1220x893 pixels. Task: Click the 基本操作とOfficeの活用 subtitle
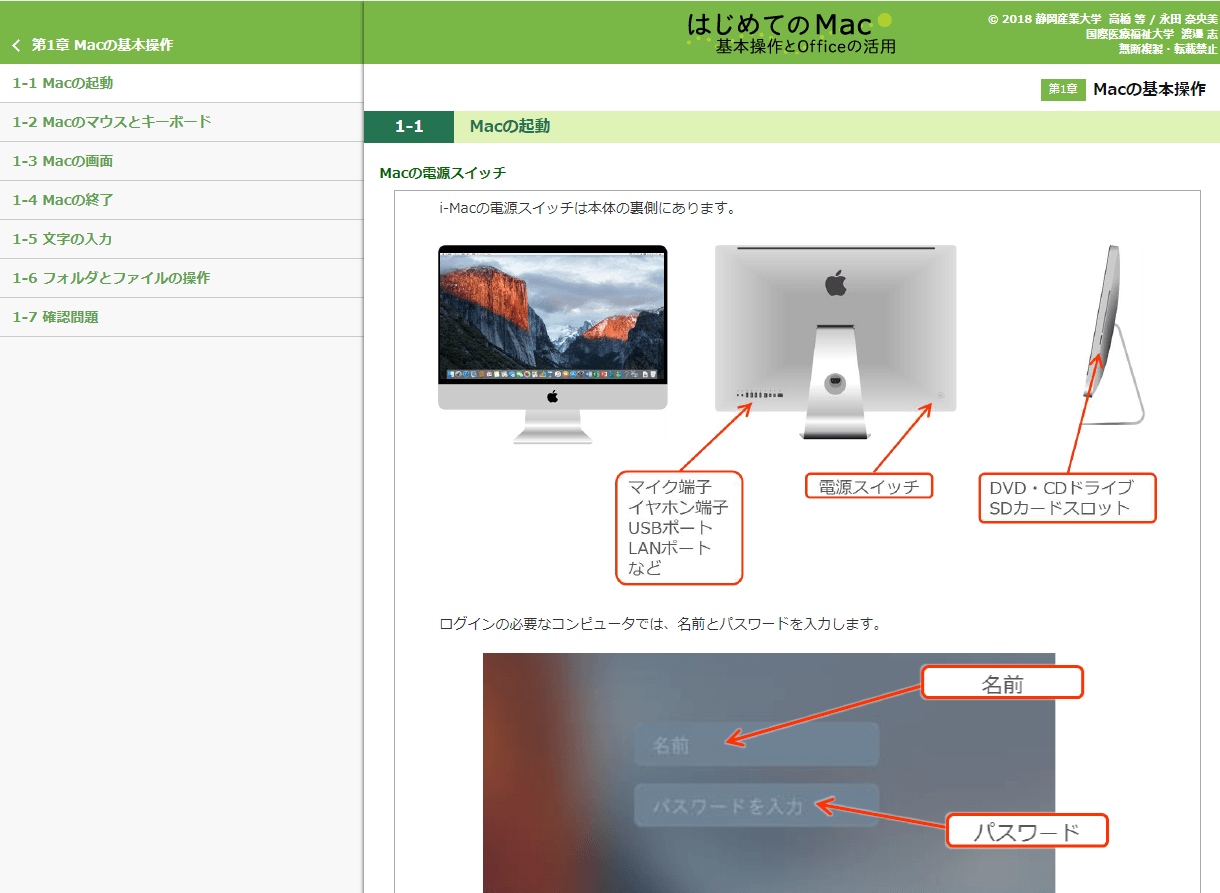[806, 47]
